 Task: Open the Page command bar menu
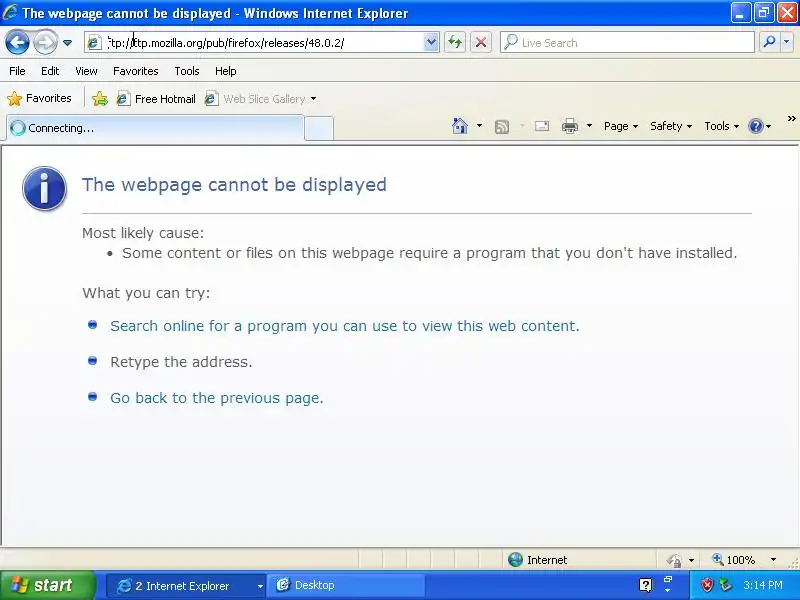tap(620, 126)
